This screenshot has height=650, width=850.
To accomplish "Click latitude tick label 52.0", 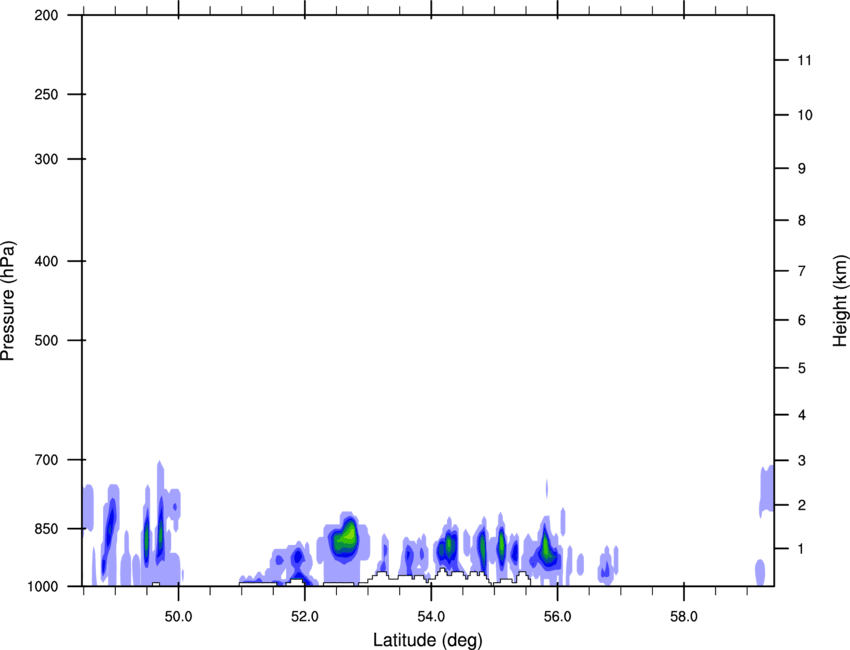I will click(x=305, y=617).
